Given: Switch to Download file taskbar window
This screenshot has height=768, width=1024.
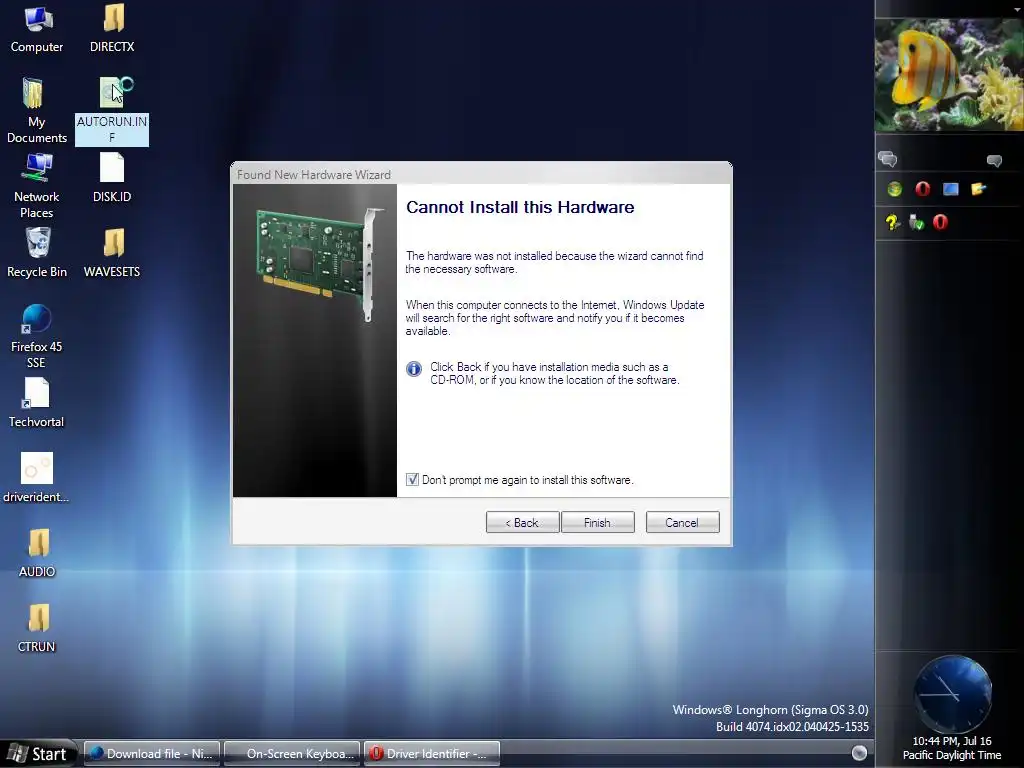Looking at the screenshot, I should click(x=152, y=754).
